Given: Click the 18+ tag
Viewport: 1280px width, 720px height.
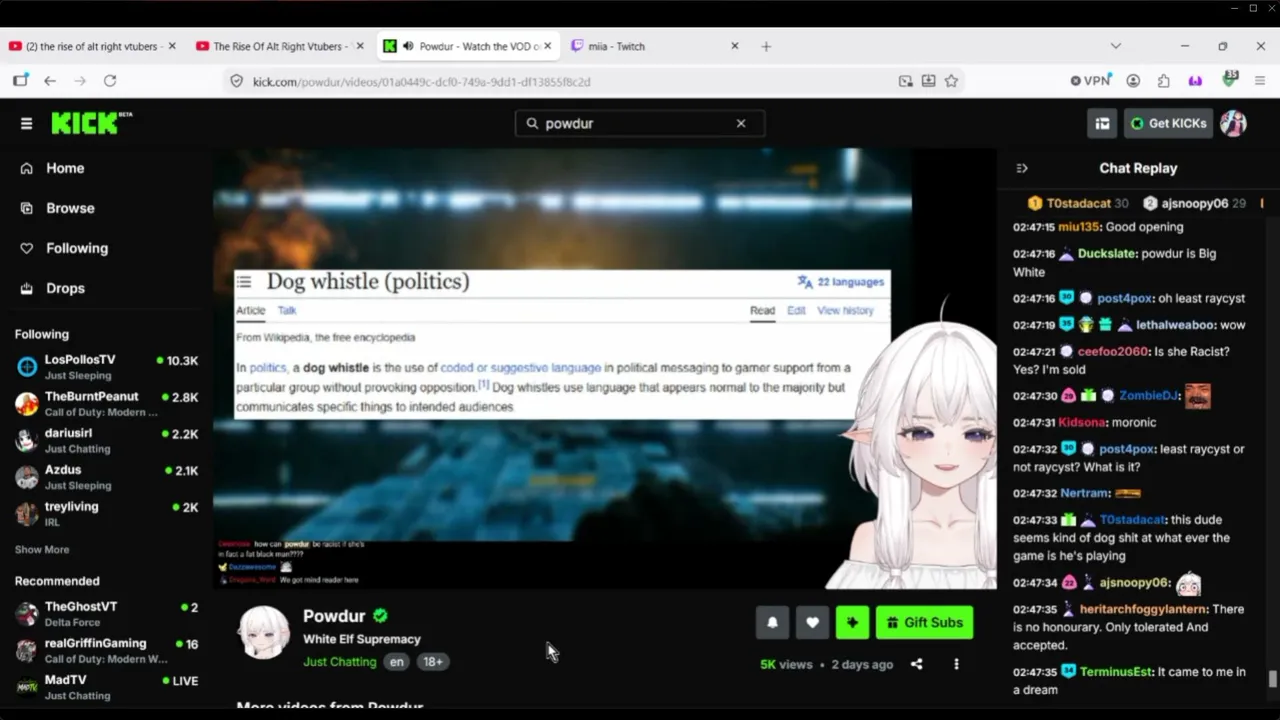Looking at the screenshot, I should tap(433, 662).
